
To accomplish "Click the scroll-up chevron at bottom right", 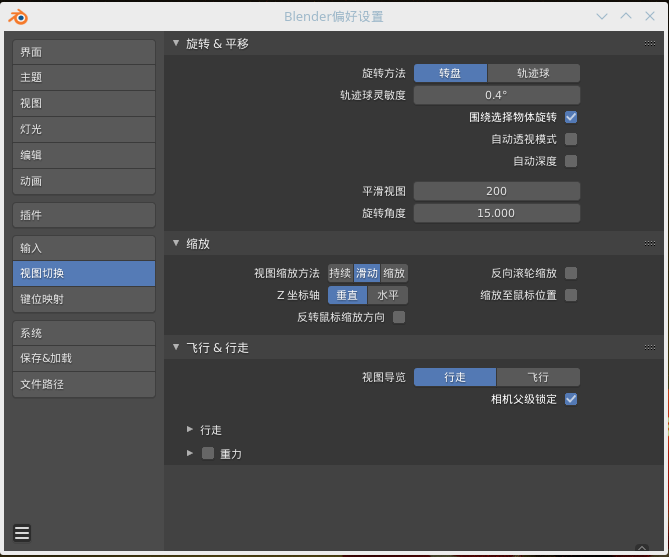I will coord(642,548).
